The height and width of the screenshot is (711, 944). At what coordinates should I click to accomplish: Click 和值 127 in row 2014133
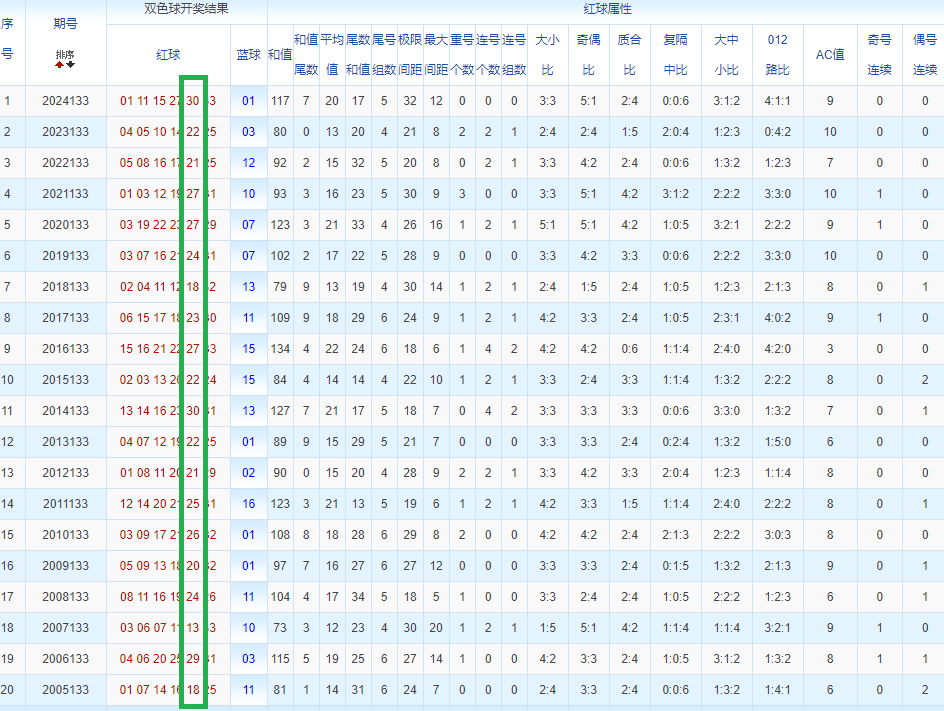coord(280,411)
